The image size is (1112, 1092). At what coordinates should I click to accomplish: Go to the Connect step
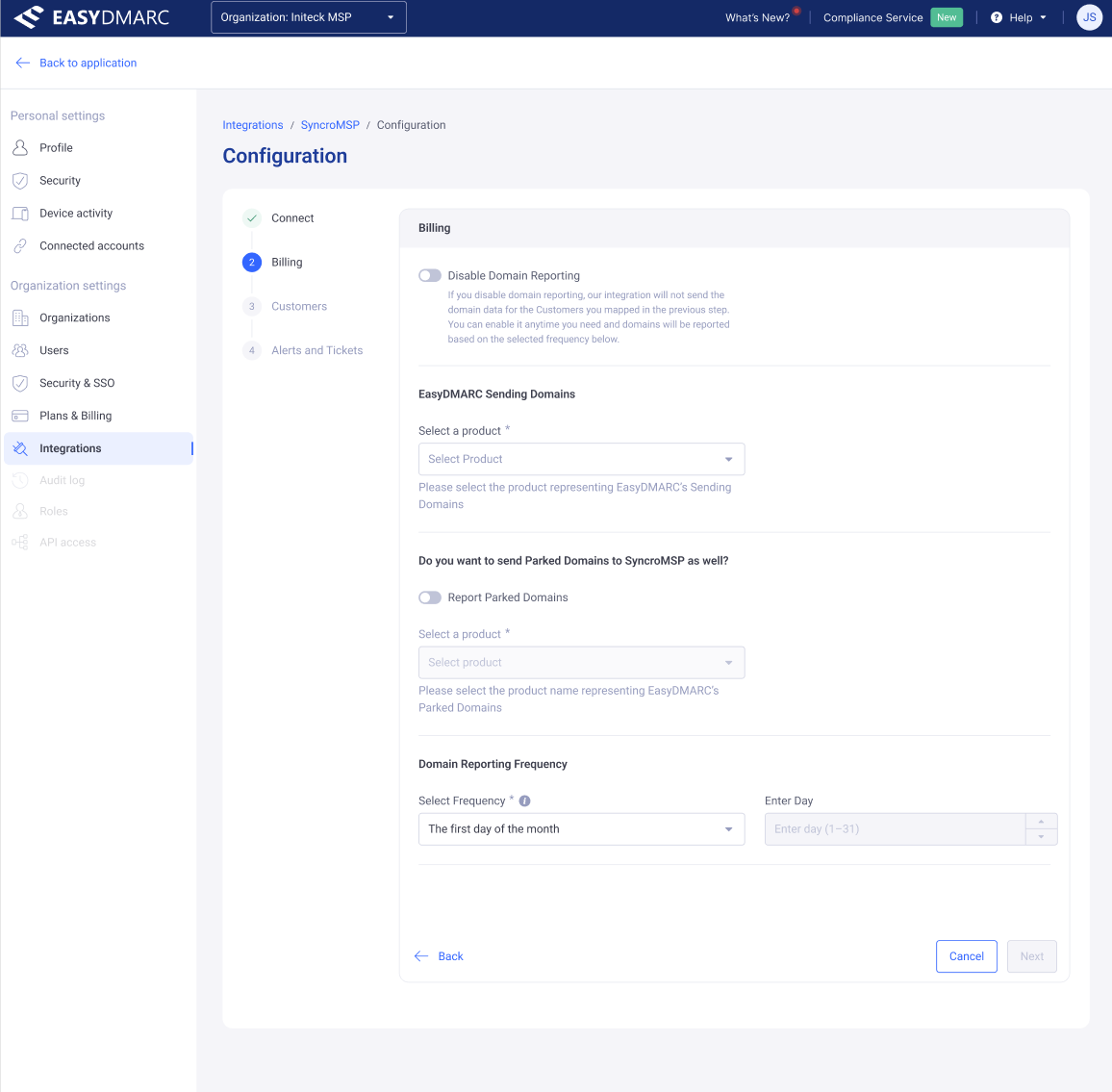tap(292, 218)
